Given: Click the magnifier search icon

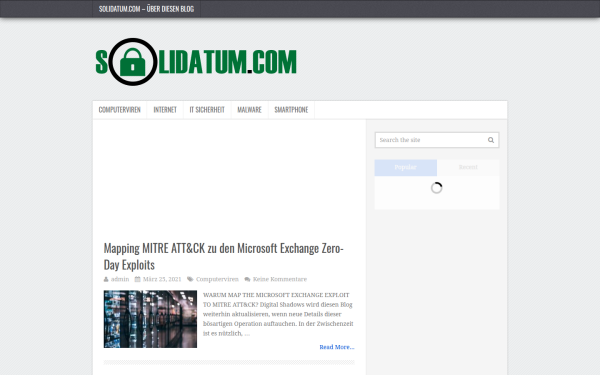Looking at the screenshot, I should [491, 140].
